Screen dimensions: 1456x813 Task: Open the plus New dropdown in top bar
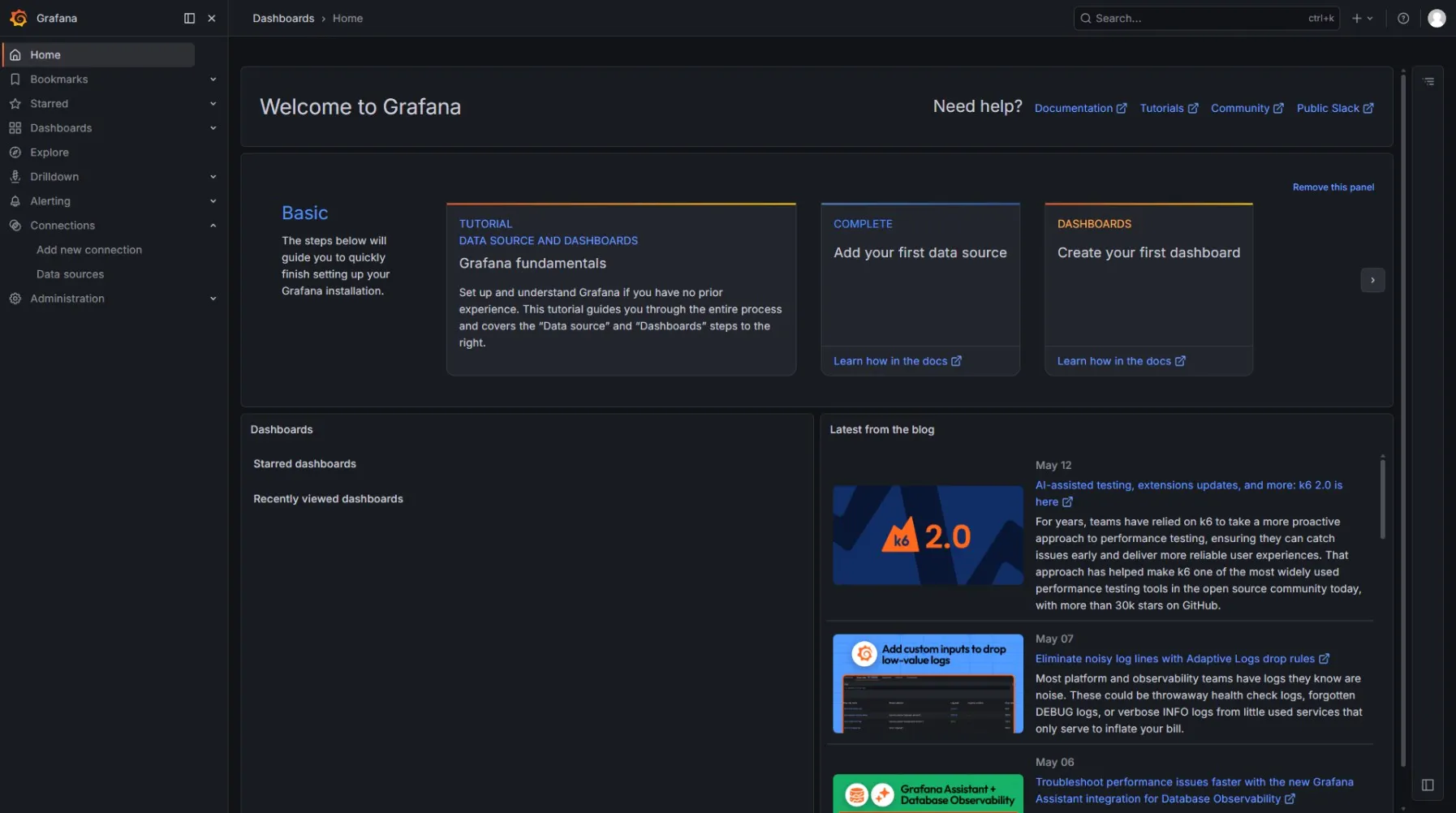pyautogui.click(x=1362, y=18)
